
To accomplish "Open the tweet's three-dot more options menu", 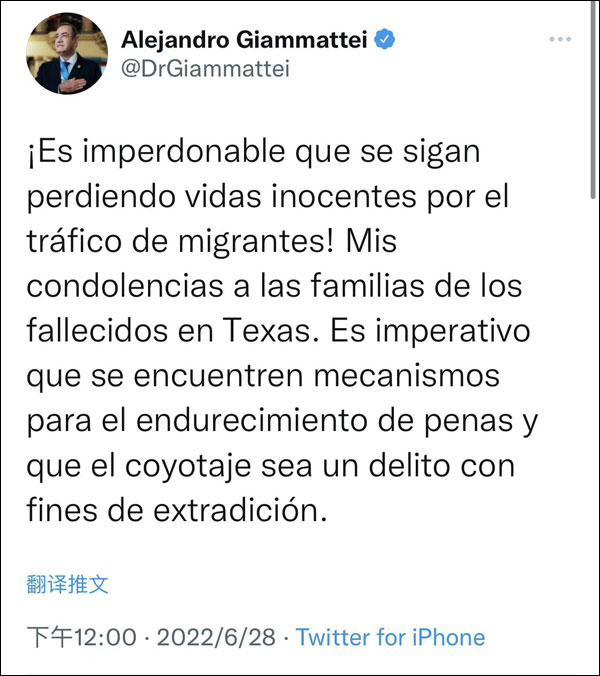I will click(560, 39).
